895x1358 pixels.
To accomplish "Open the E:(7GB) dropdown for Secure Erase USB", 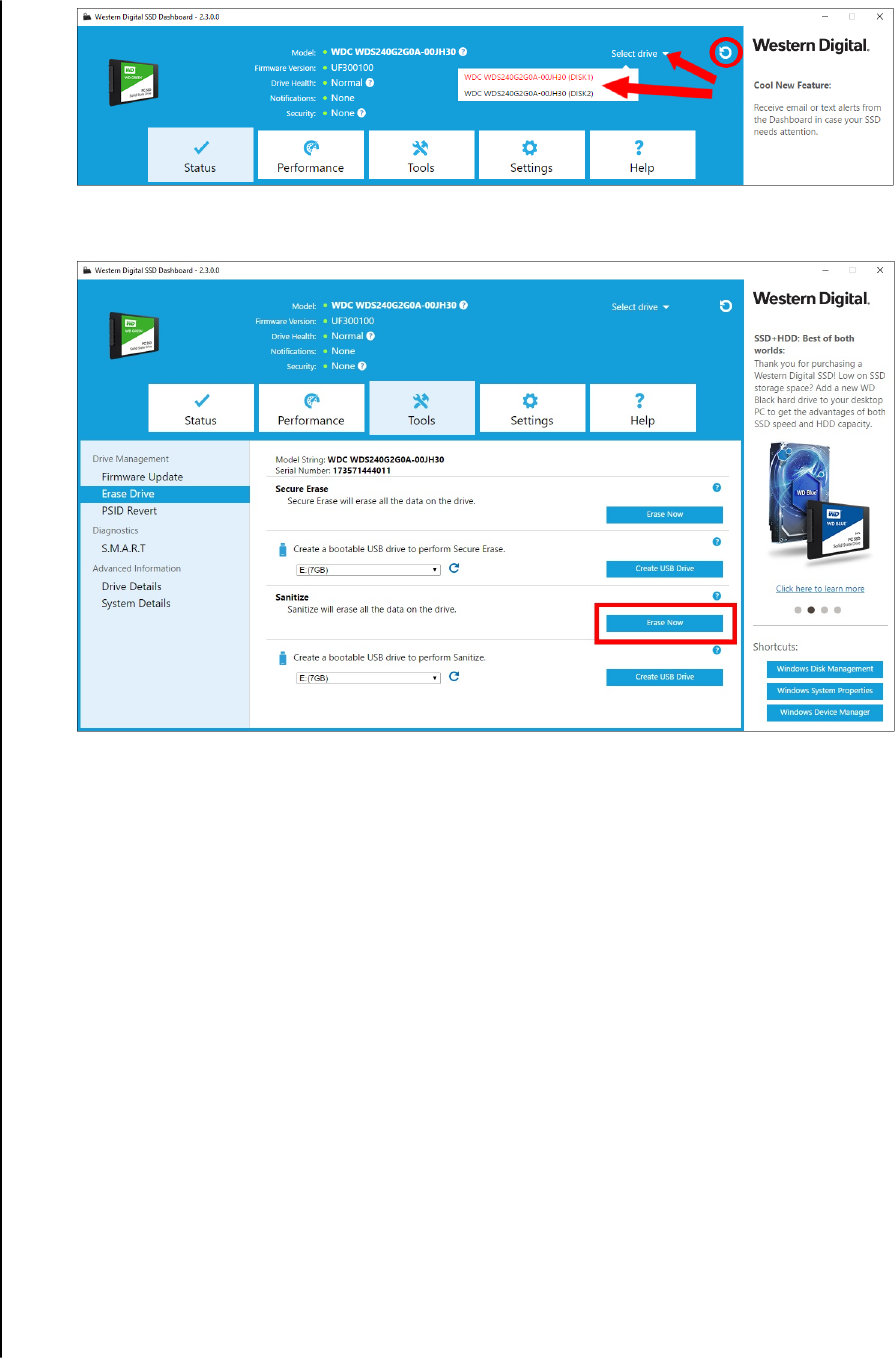I will (368, 569).
